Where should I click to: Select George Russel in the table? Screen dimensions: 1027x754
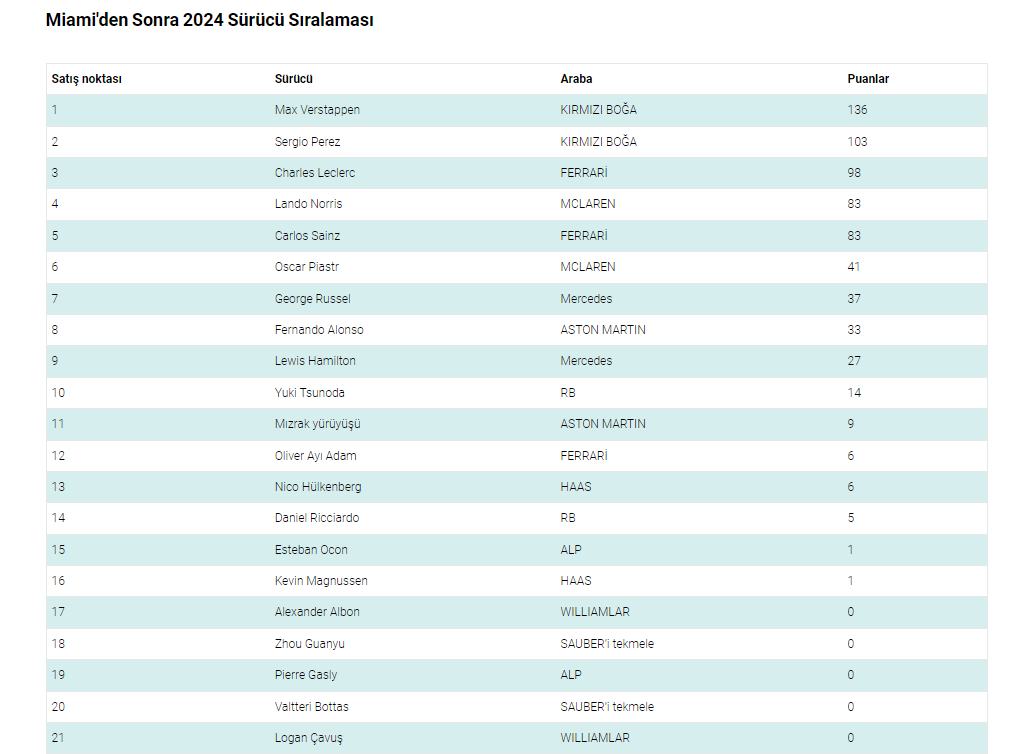point(312,299)
